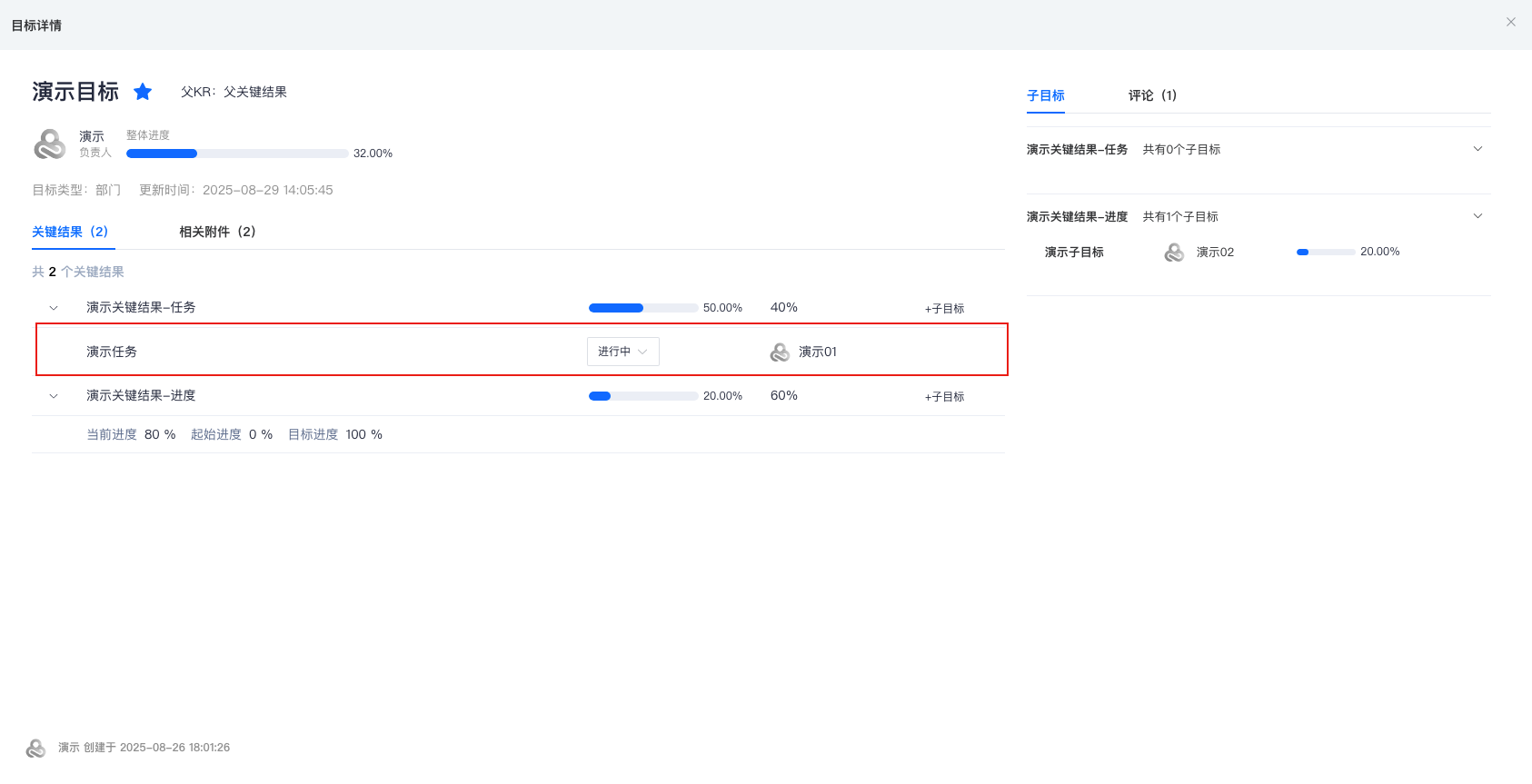Click the creator avatar at bottom left
The width and height of the screenshot is (1532, 784).
35,748
